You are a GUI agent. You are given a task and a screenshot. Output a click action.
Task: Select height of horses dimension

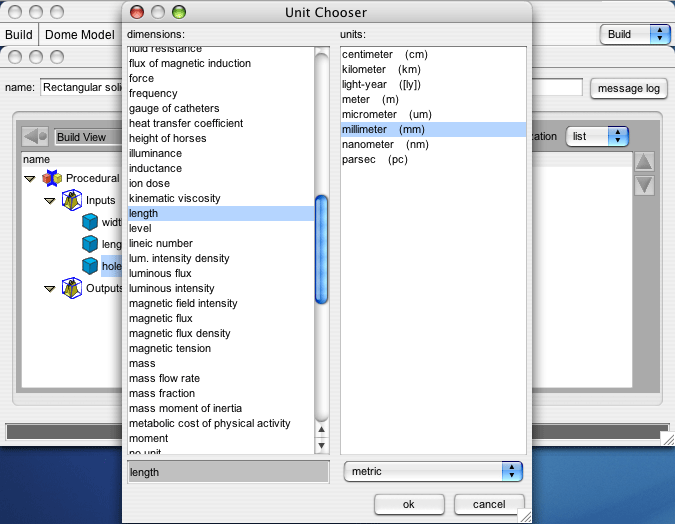[x=221, y=139]
